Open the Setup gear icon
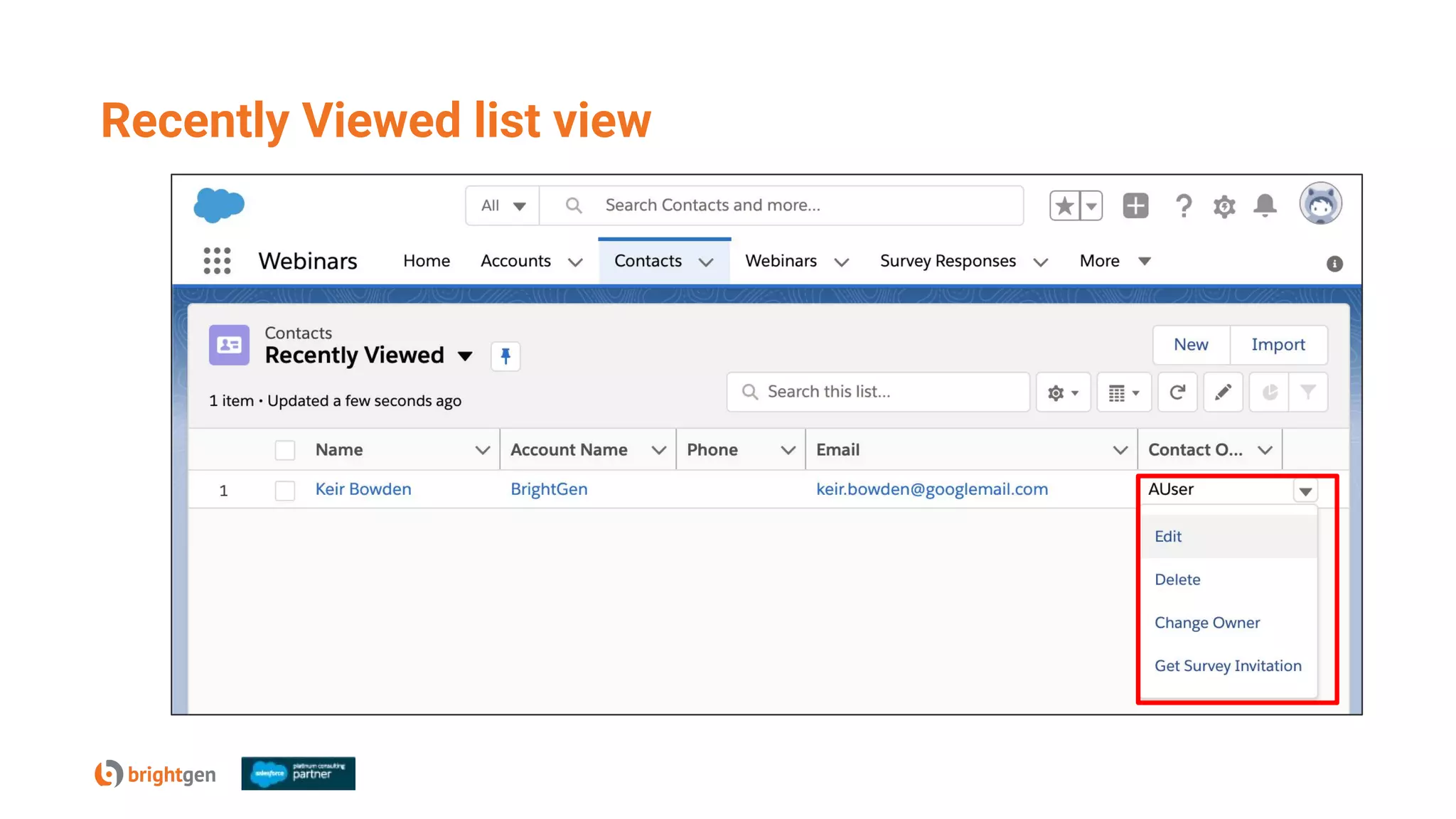 coord(1224,207)
